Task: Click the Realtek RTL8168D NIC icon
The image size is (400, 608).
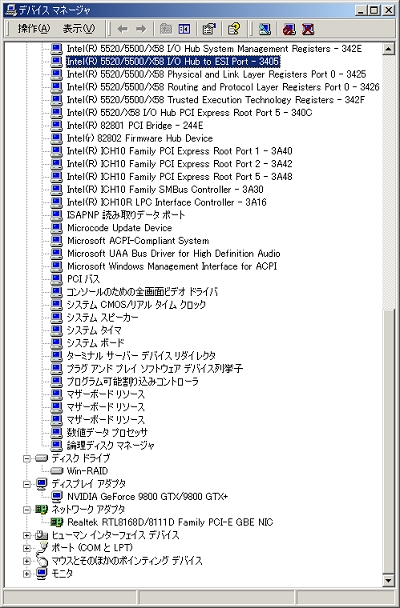Action: (57, 522)
